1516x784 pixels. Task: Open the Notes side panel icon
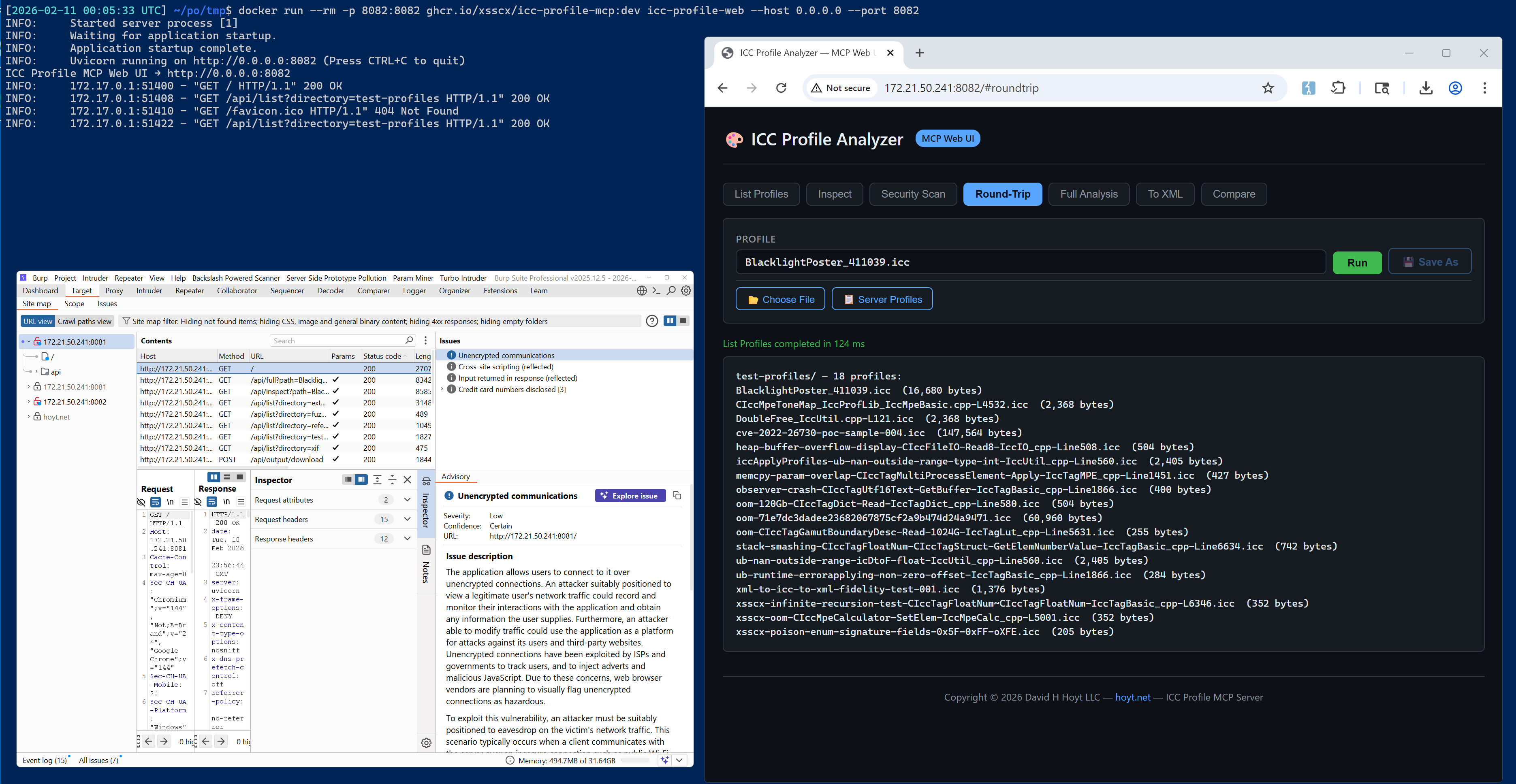coord(426,550)
